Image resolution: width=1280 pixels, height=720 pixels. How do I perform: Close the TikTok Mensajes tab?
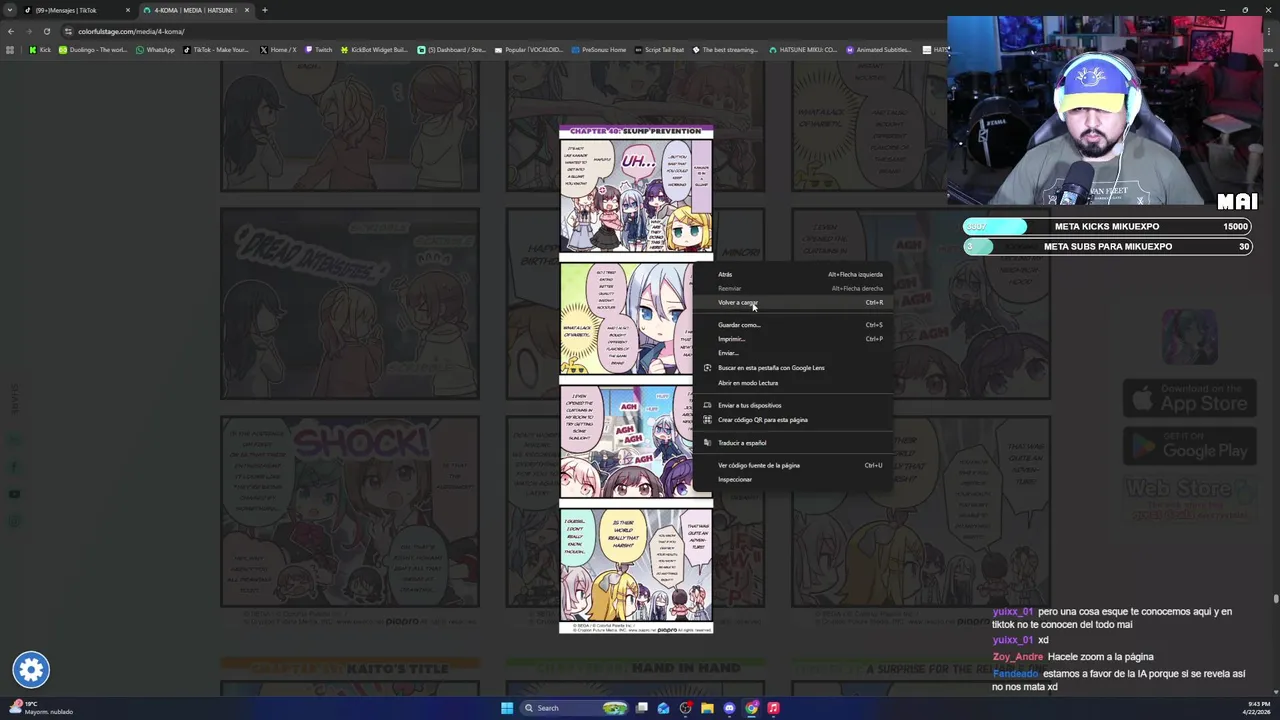coord(127,10)
